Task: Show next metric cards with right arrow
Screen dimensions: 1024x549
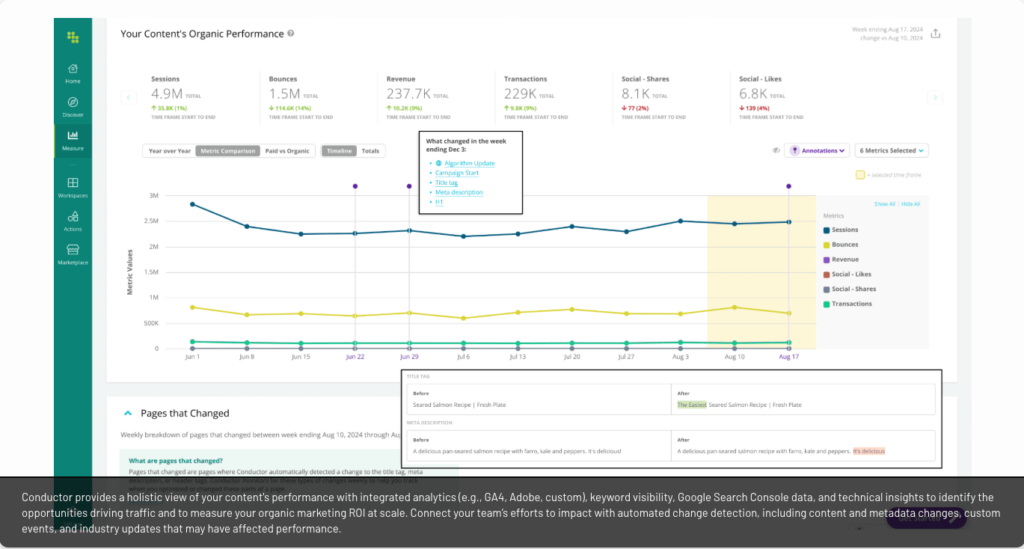Action: (935, 97)
